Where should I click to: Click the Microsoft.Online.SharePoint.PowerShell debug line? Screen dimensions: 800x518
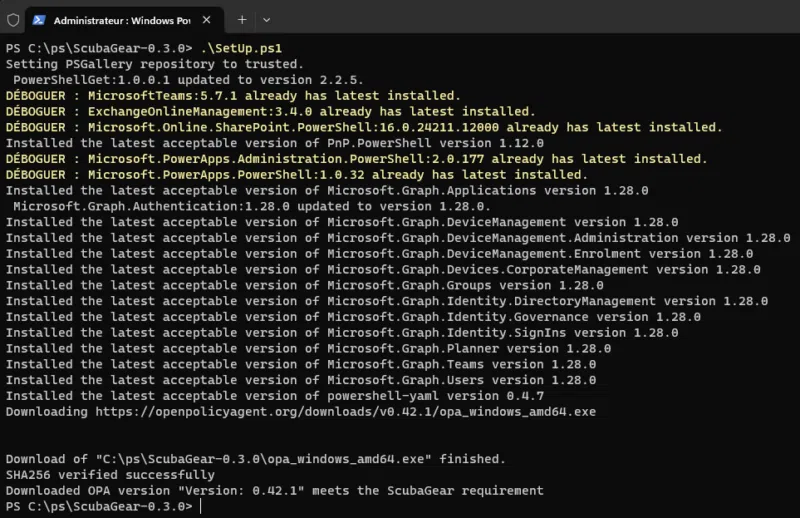pyautogui.click(x=364, y=128)
